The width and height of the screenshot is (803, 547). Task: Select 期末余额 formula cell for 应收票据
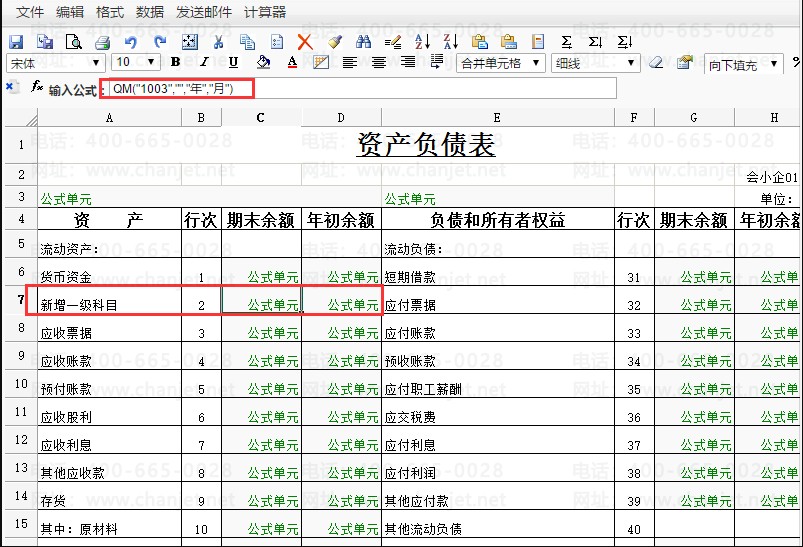262,328
